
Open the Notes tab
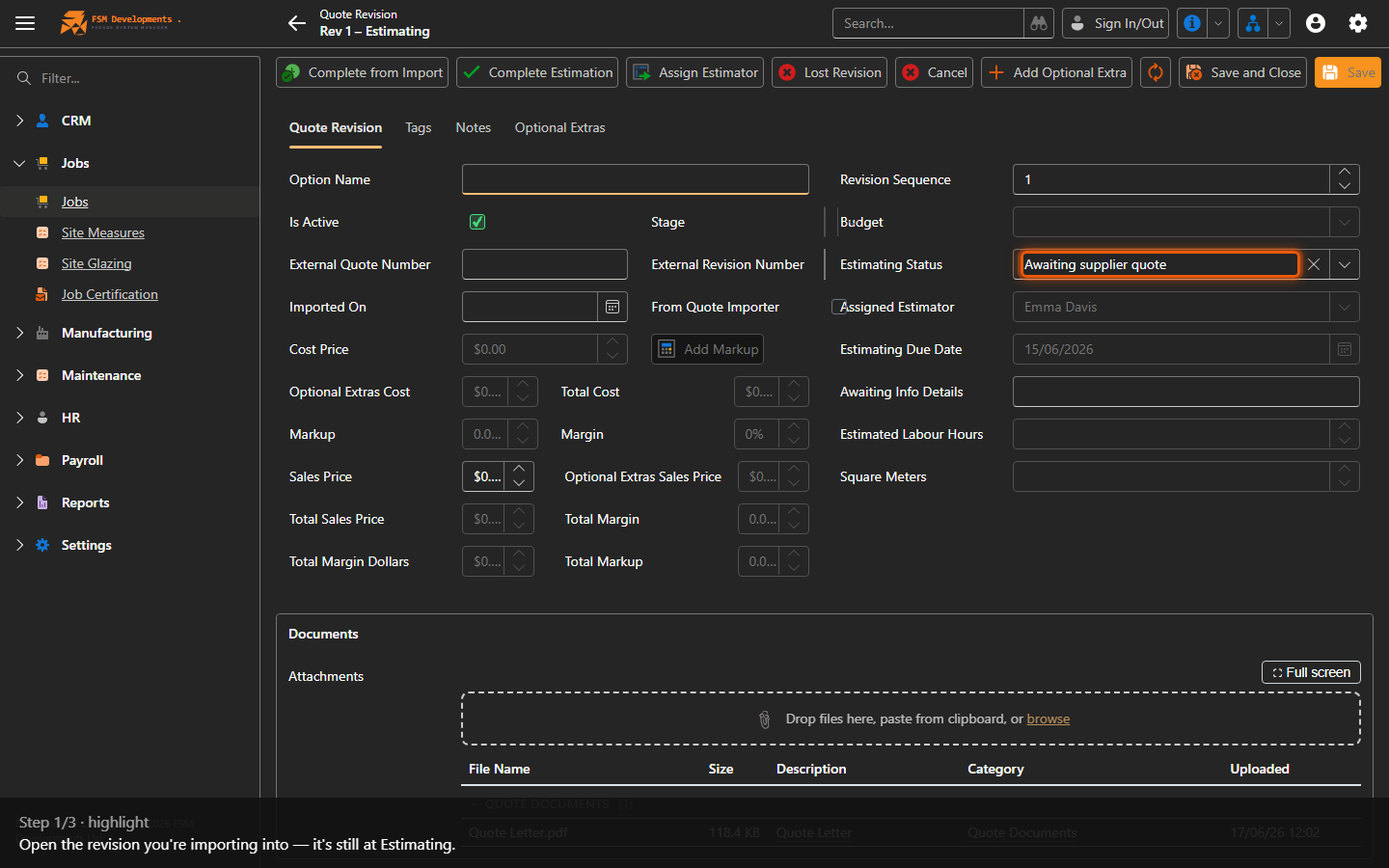(473, 127)
